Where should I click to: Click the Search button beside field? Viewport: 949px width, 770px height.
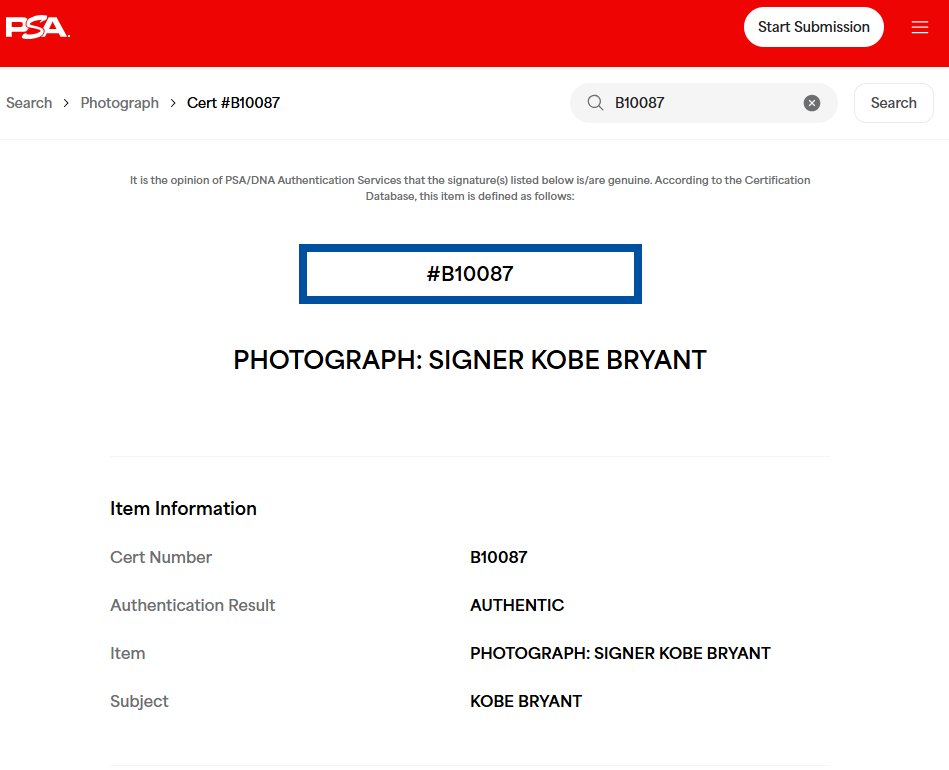tap(893, 103)
